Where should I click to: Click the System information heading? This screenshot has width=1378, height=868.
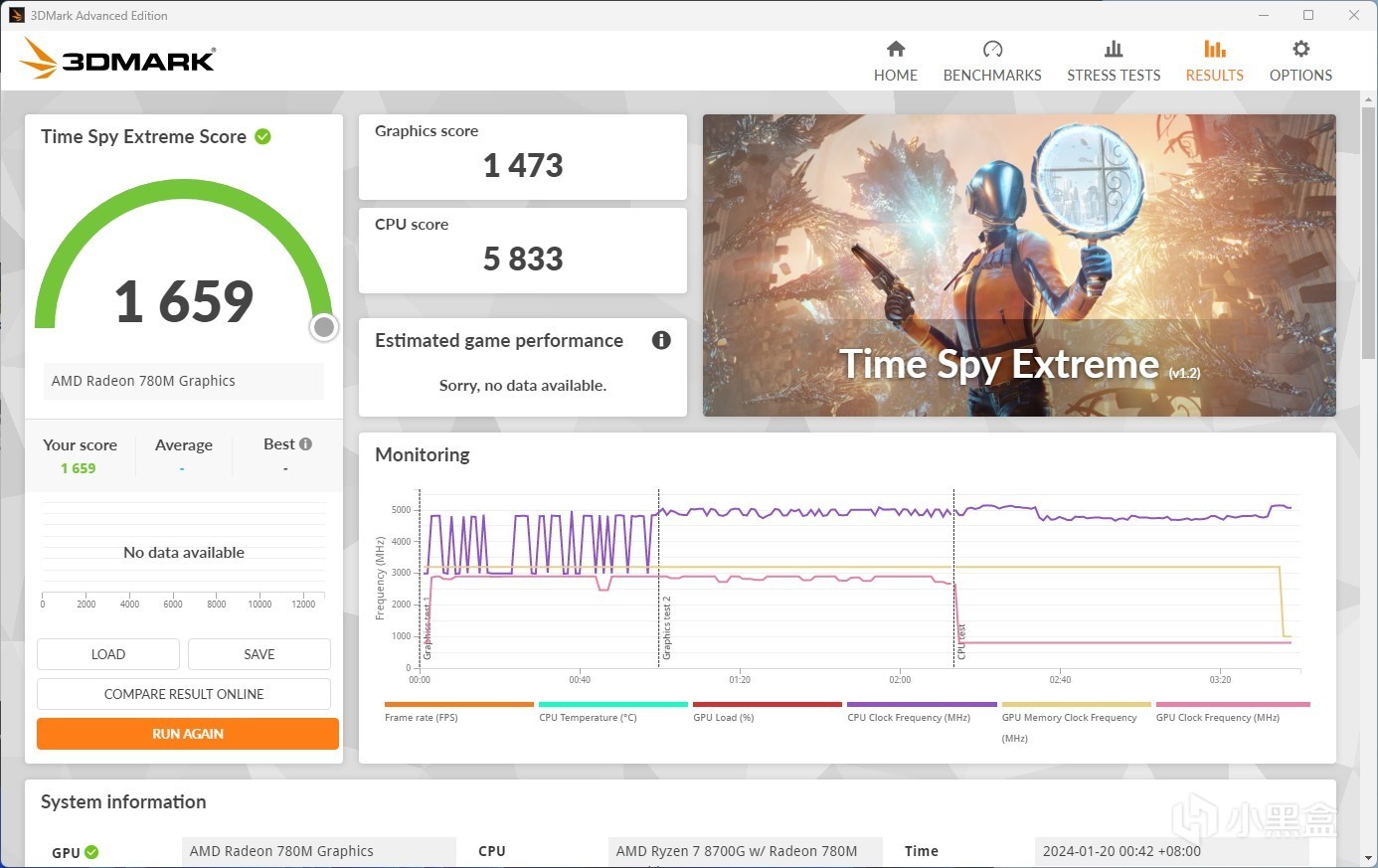(x=123, y=801)
